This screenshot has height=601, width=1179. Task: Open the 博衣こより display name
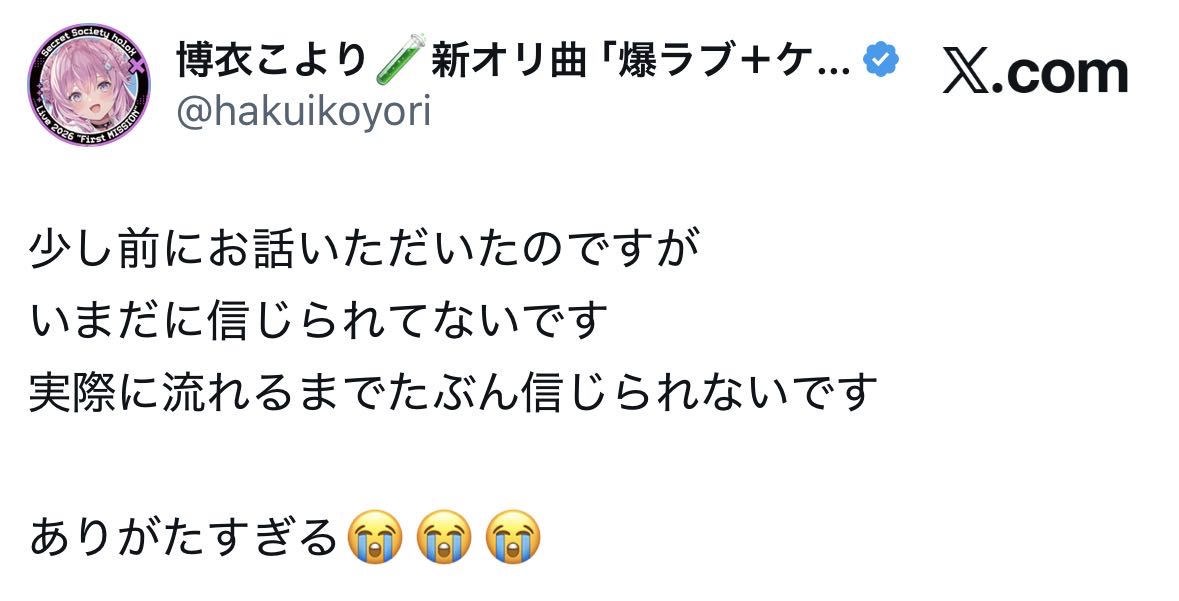[x=271, y=60]
